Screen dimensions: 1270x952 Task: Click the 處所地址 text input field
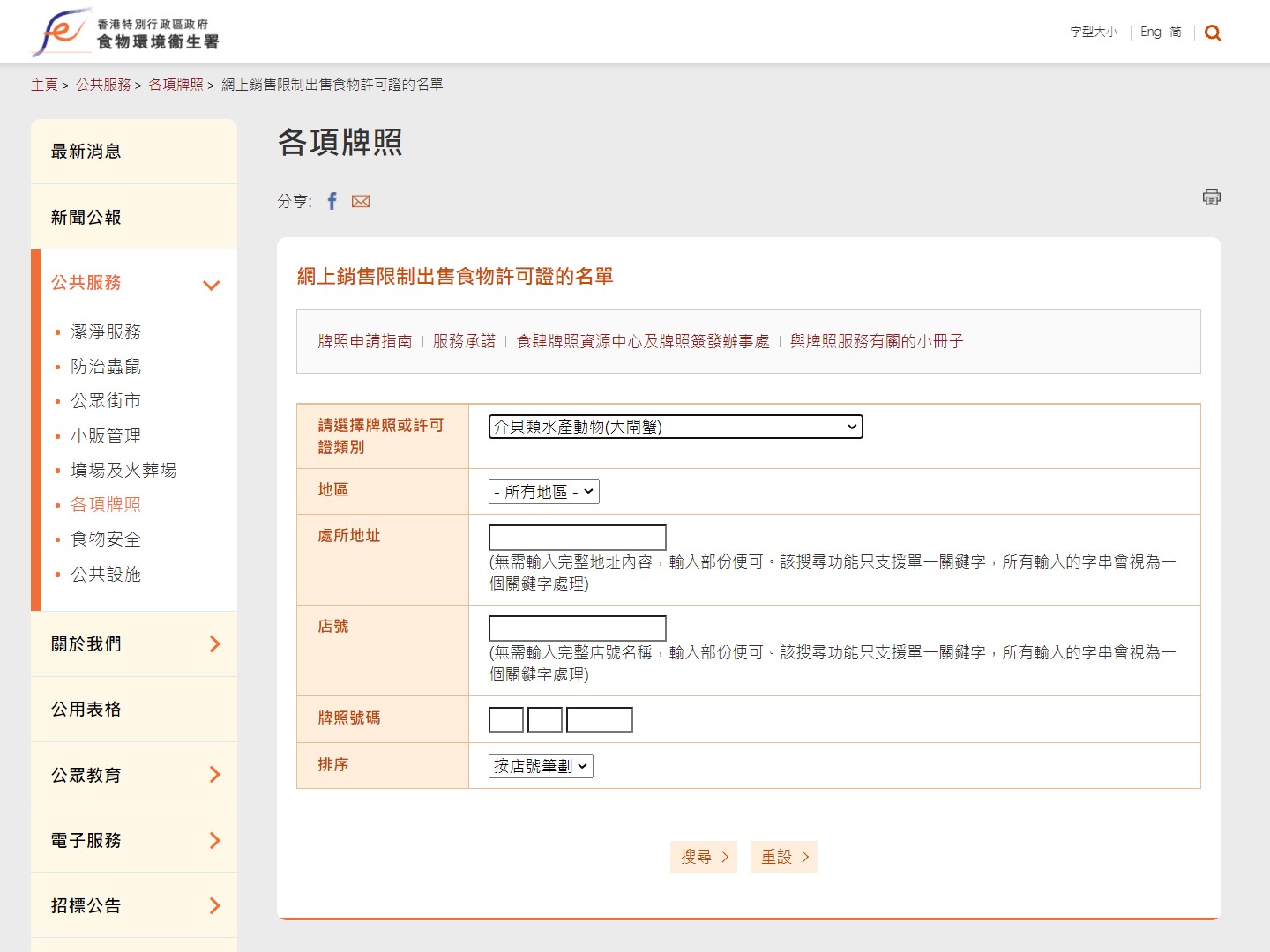click(x=577, y=538)
